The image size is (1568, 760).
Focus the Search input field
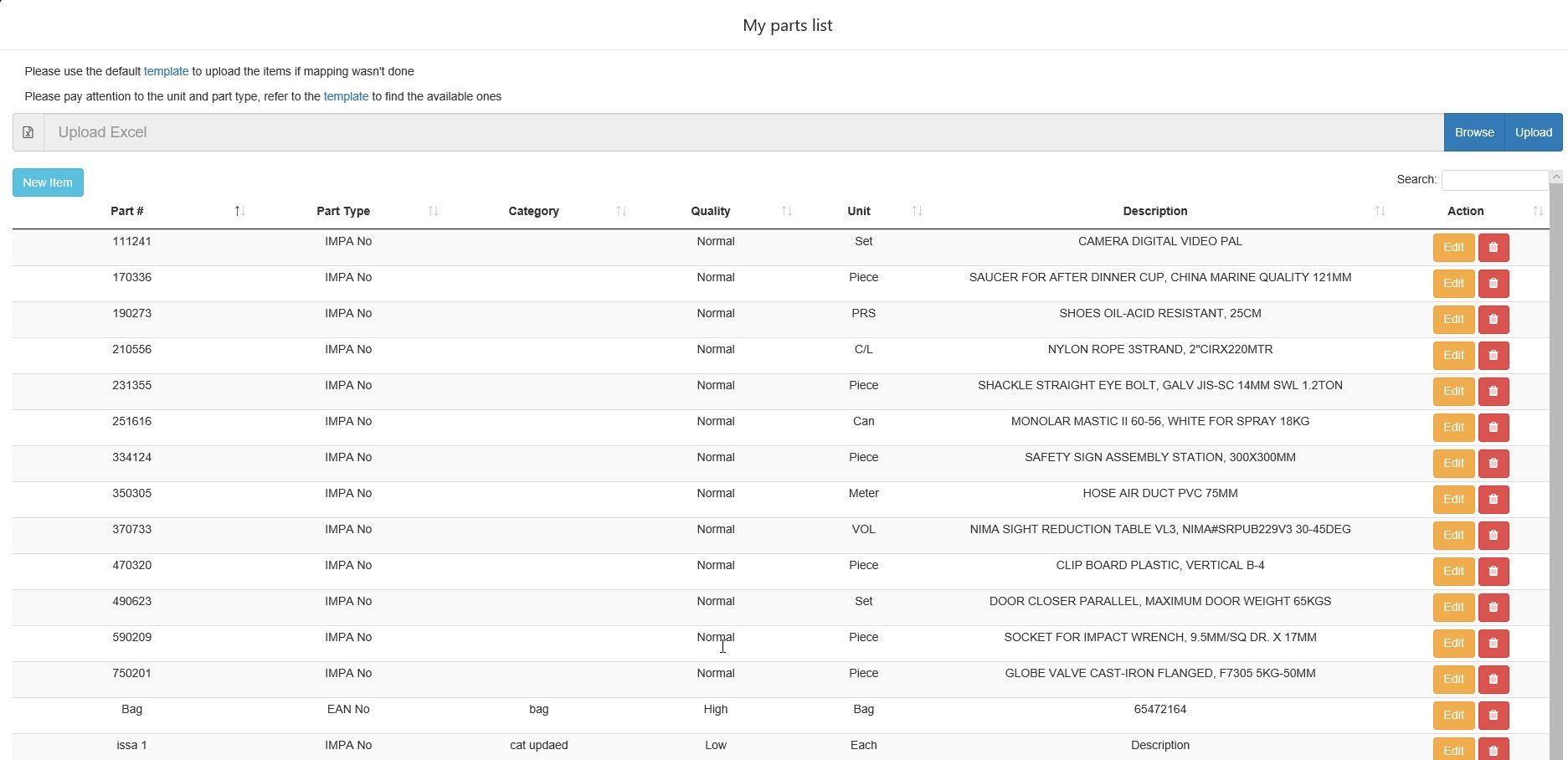[x=1495, y=180]
